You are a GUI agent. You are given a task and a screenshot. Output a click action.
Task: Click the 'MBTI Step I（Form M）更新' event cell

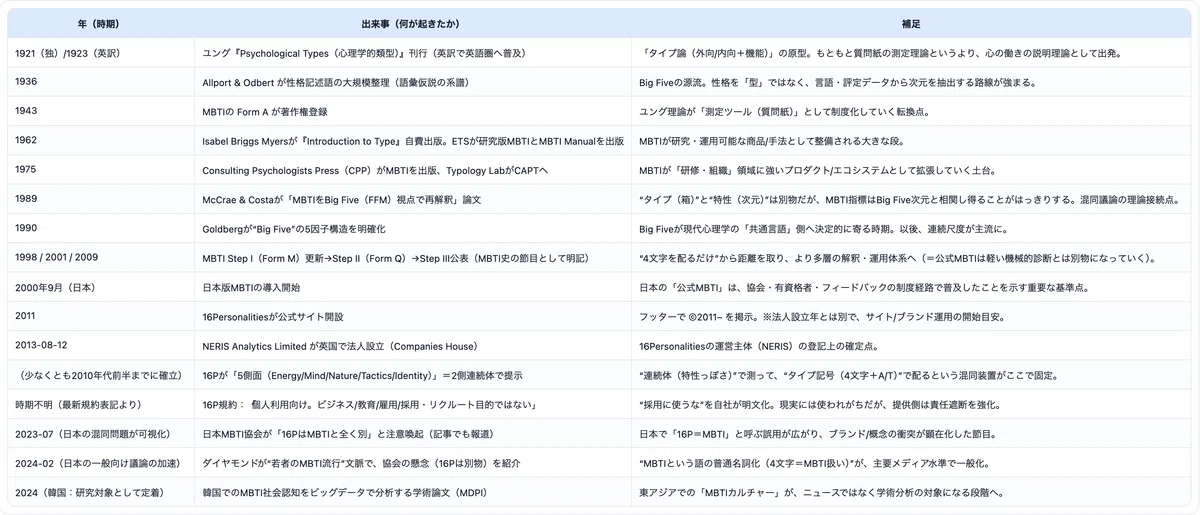coord(412,257)
